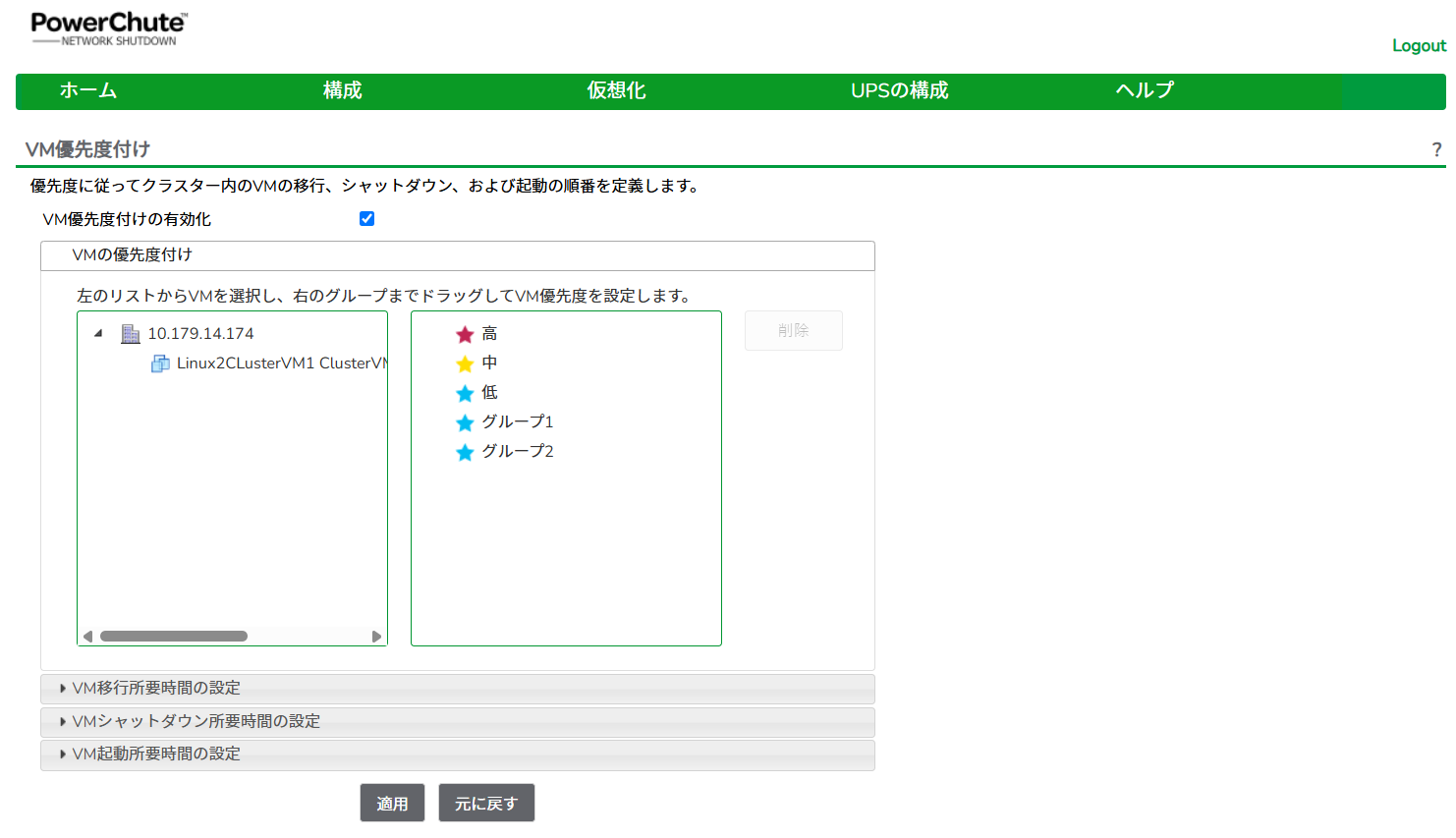Viewport: 1456px width, 838px height.
Task: Click the star icon beside グループ2
Action: pyautogui.click(x=465, y=452)
